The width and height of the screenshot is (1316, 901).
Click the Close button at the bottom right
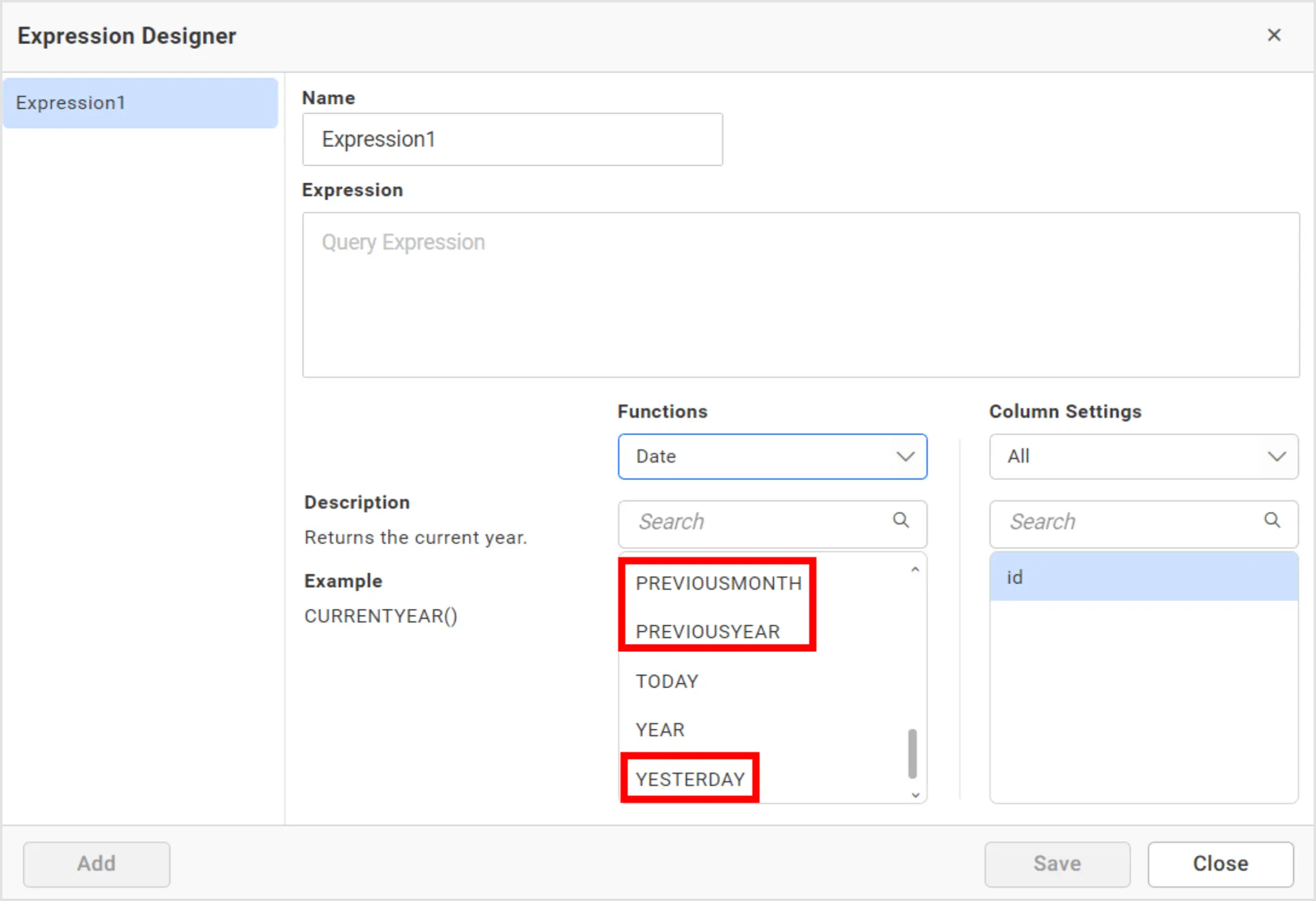1220,864
